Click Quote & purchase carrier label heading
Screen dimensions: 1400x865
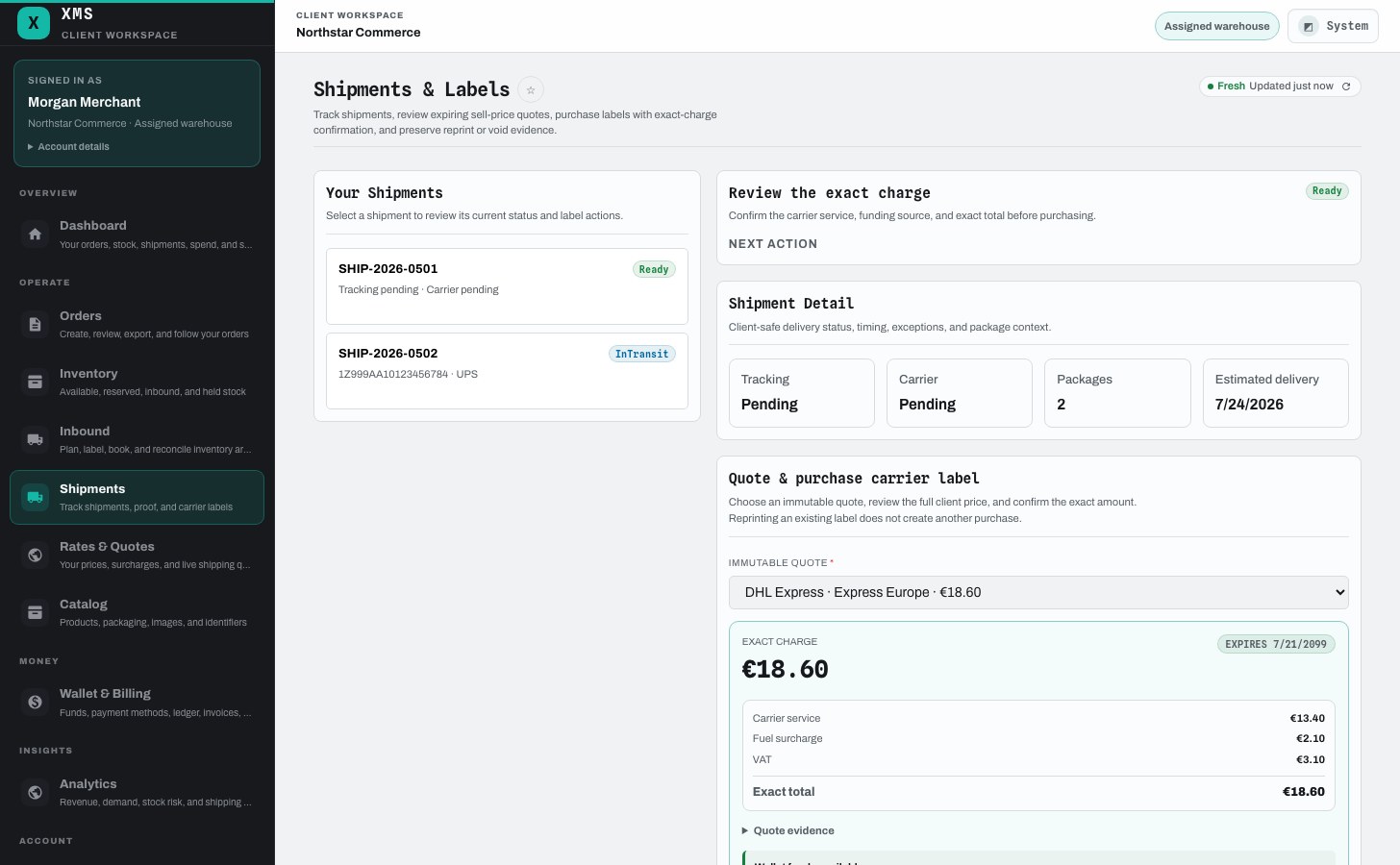tap(854, 479)
